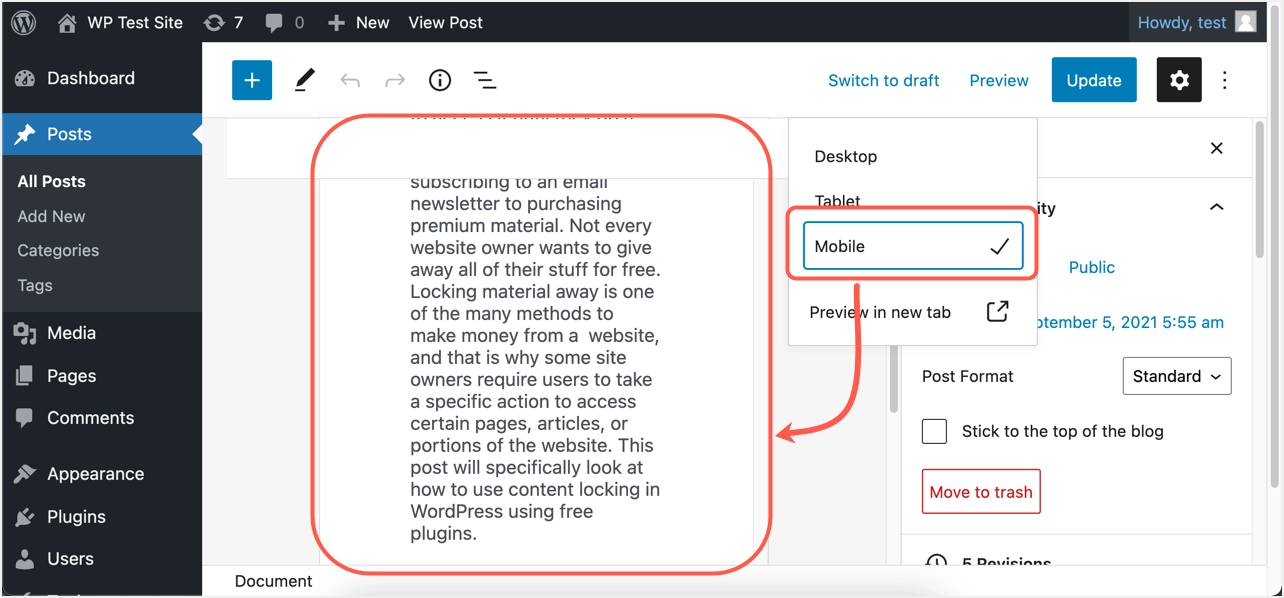Enable Stick to the top of the blog

[935, 432]
